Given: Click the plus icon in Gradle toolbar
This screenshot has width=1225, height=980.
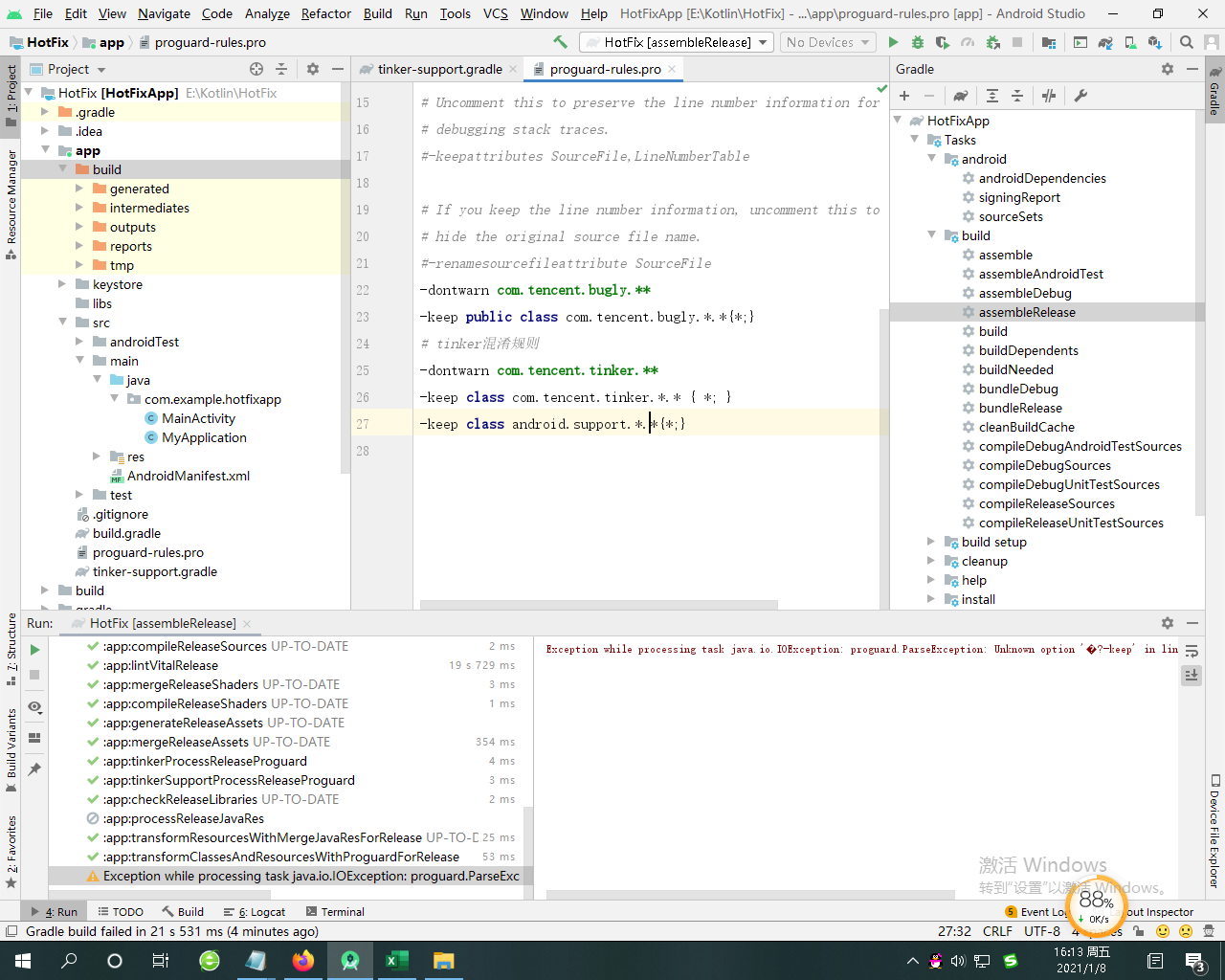Looking at the screenshot, I should point(904,96).
